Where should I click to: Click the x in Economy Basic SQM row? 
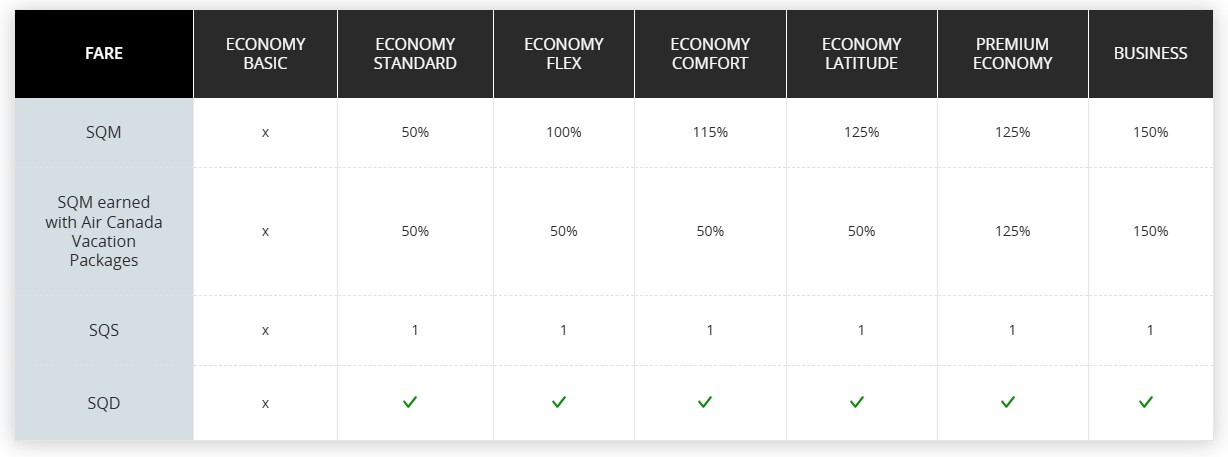[265, 132]
